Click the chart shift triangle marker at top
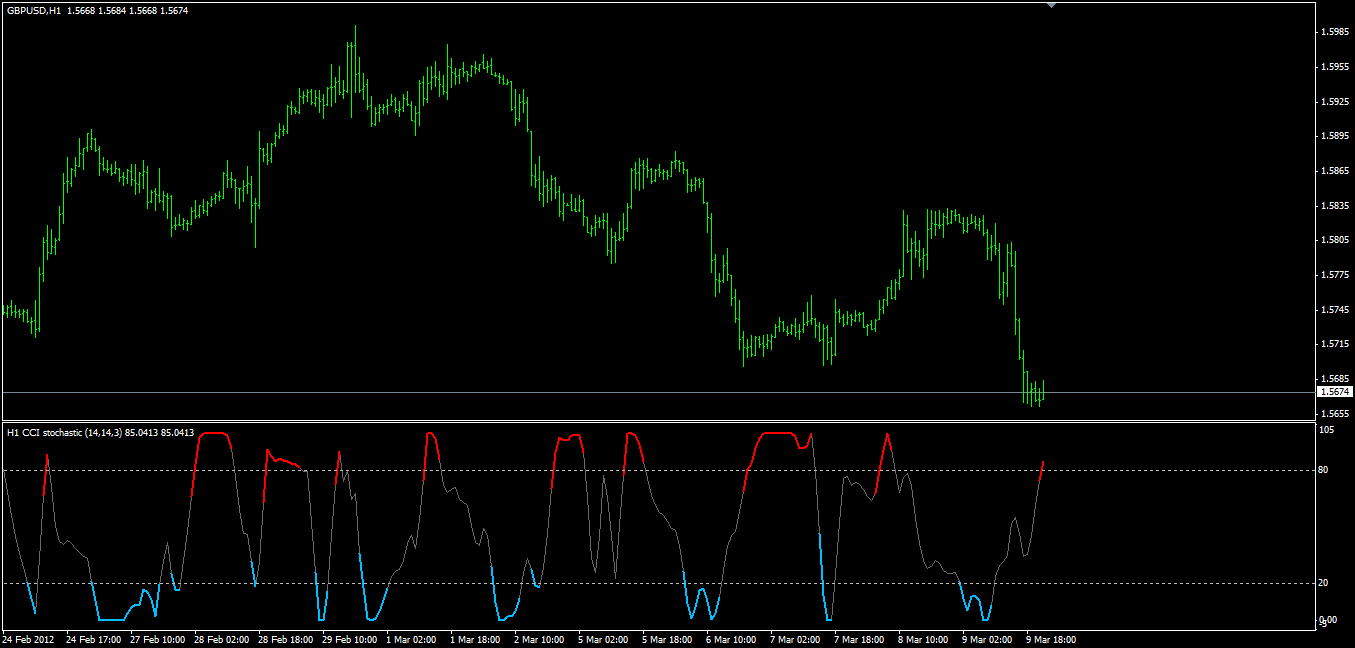The image size is (1355, 648). tap(1050, 5)
